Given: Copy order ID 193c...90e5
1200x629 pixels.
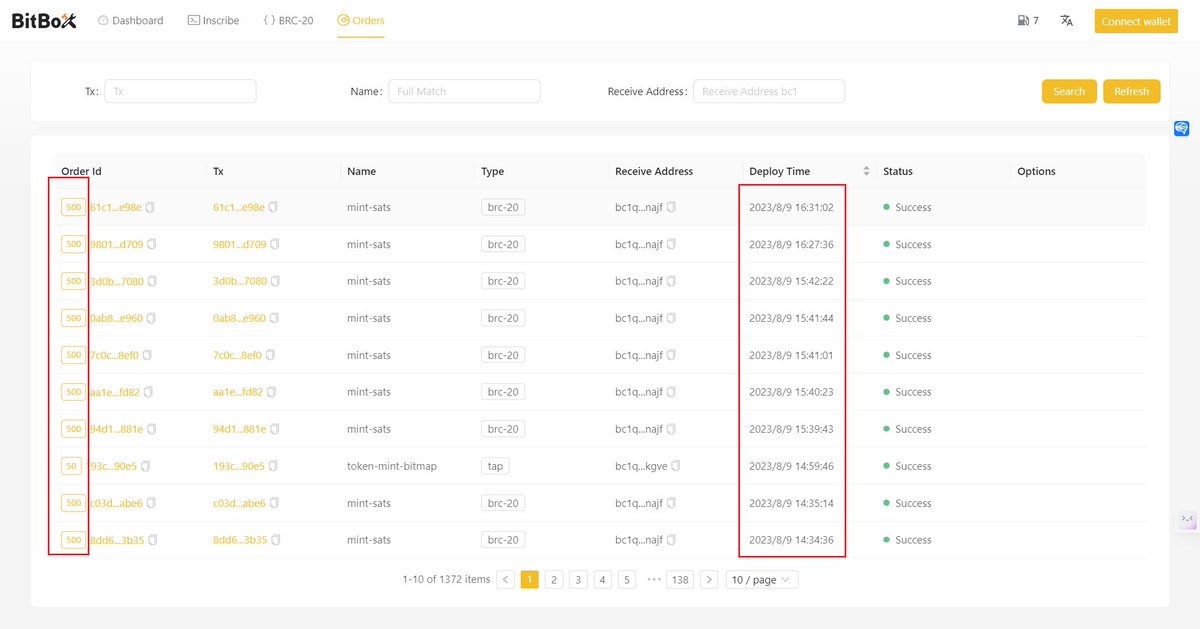Looking at the screenshot, I should pos(146,467).
